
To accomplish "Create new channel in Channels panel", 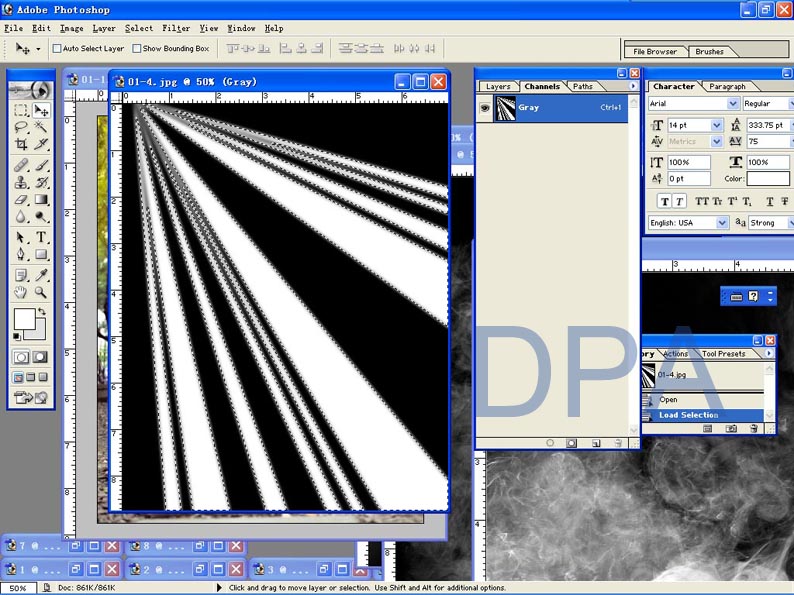I will click(596, 443).
